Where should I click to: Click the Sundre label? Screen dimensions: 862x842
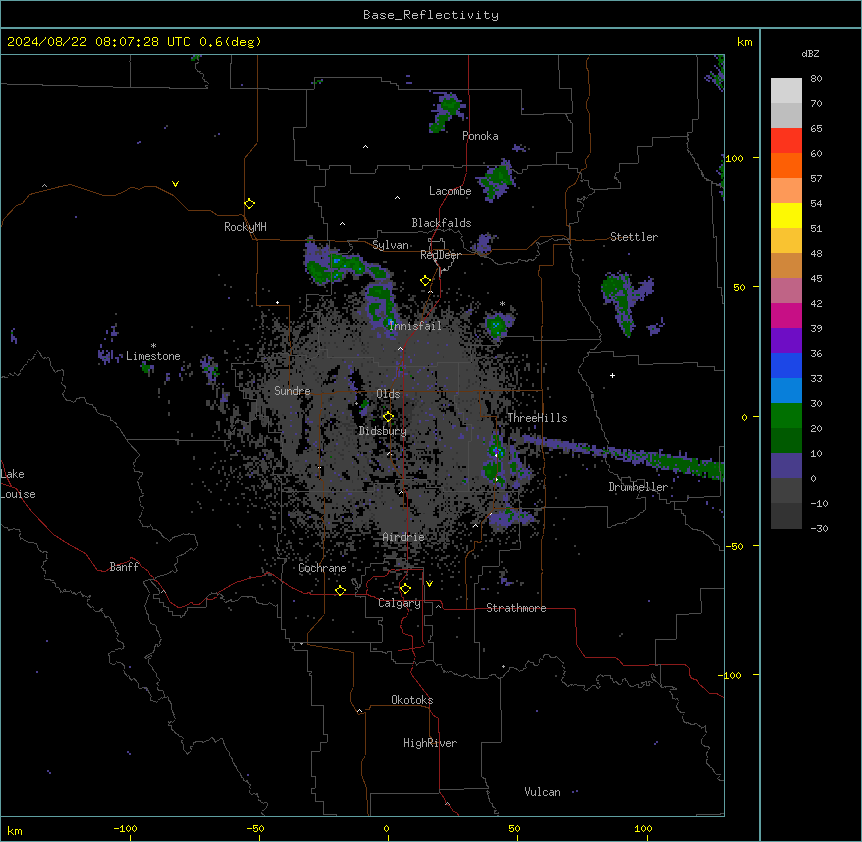pyautogui.click(x=292, y=391)
